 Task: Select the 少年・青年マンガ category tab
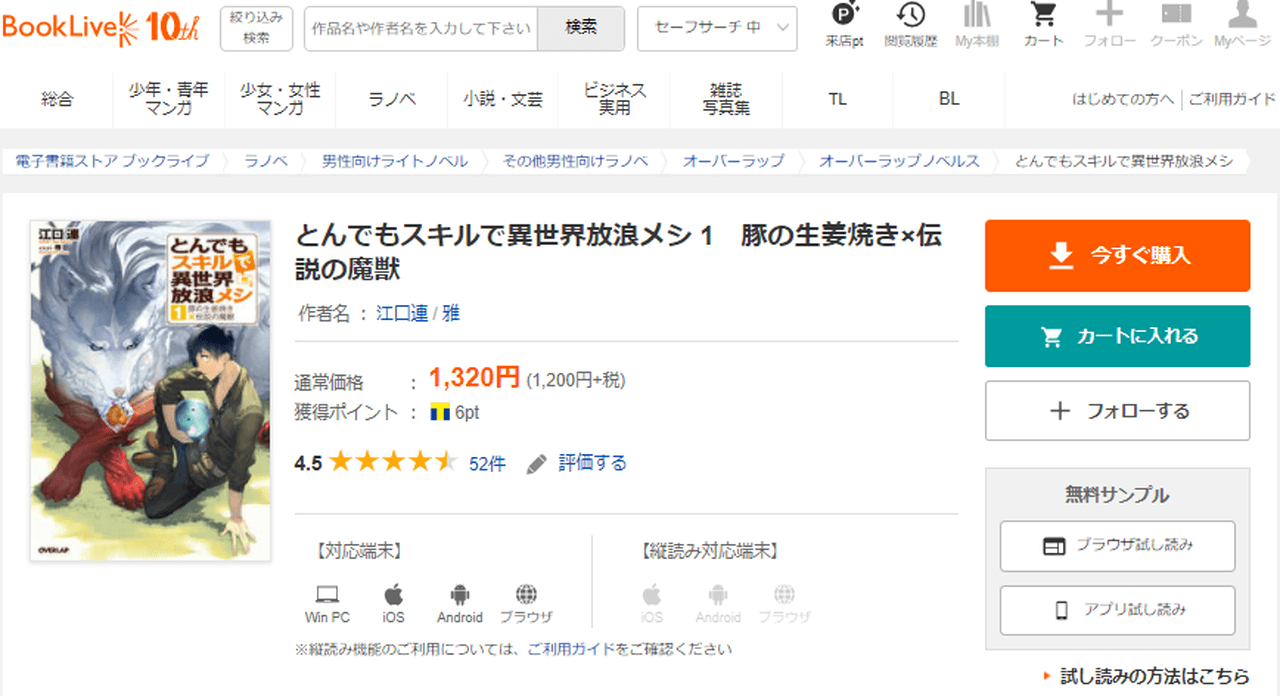pos(169,99)
